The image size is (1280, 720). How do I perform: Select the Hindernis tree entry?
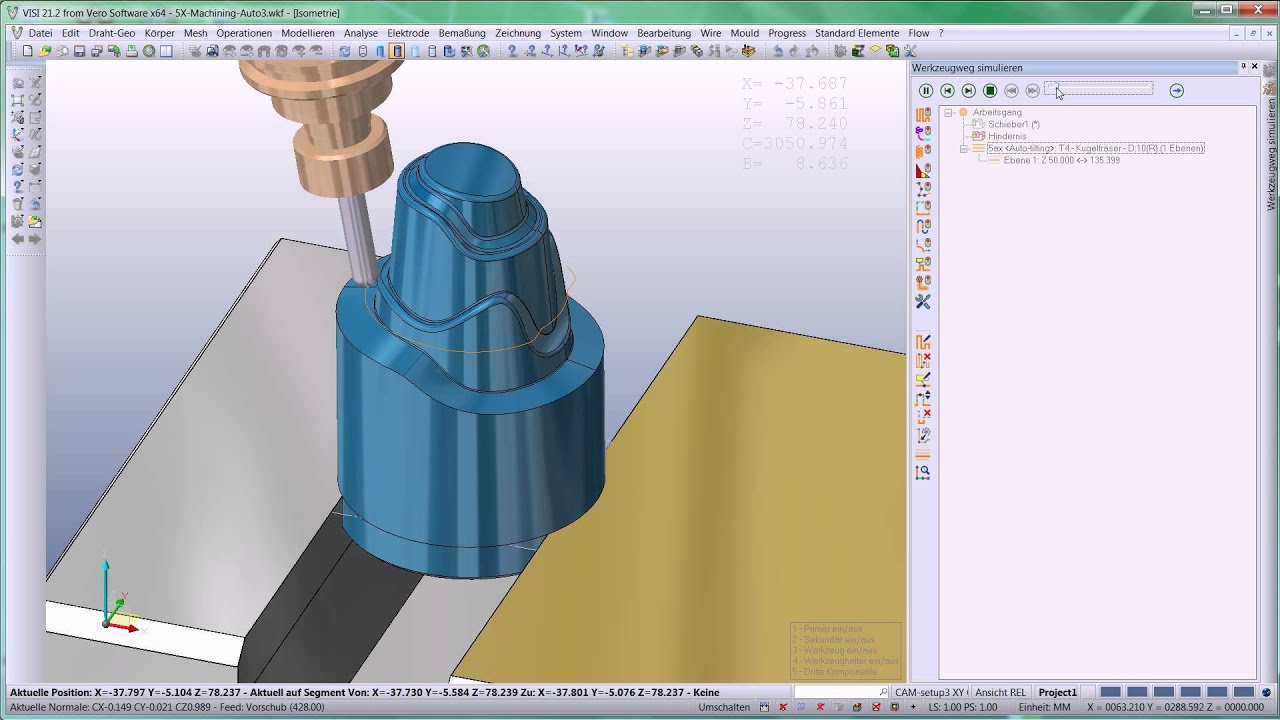coord(1007,136)
